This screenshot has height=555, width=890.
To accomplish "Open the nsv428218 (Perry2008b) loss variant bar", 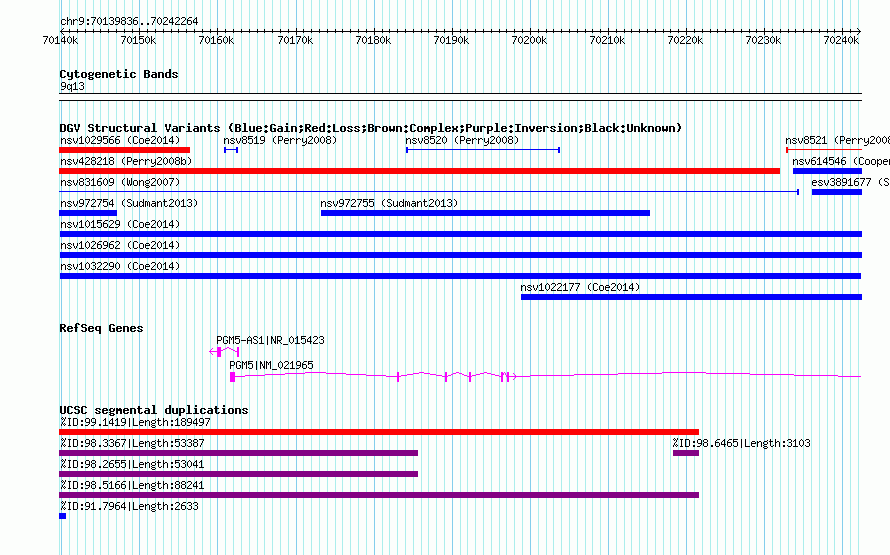I will click(419, 171).
